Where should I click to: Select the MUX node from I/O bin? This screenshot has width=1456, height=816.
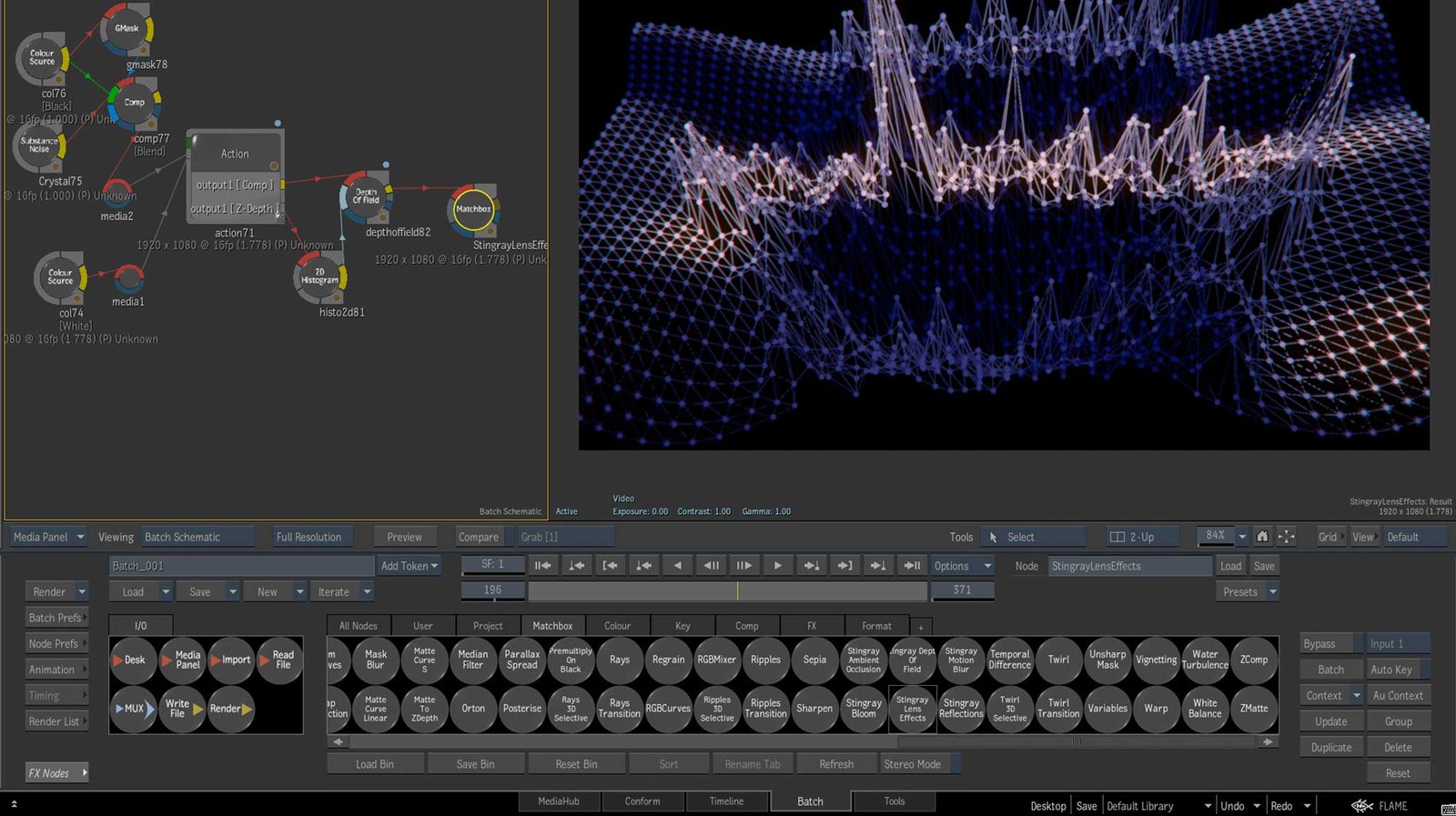click(133, 709)
